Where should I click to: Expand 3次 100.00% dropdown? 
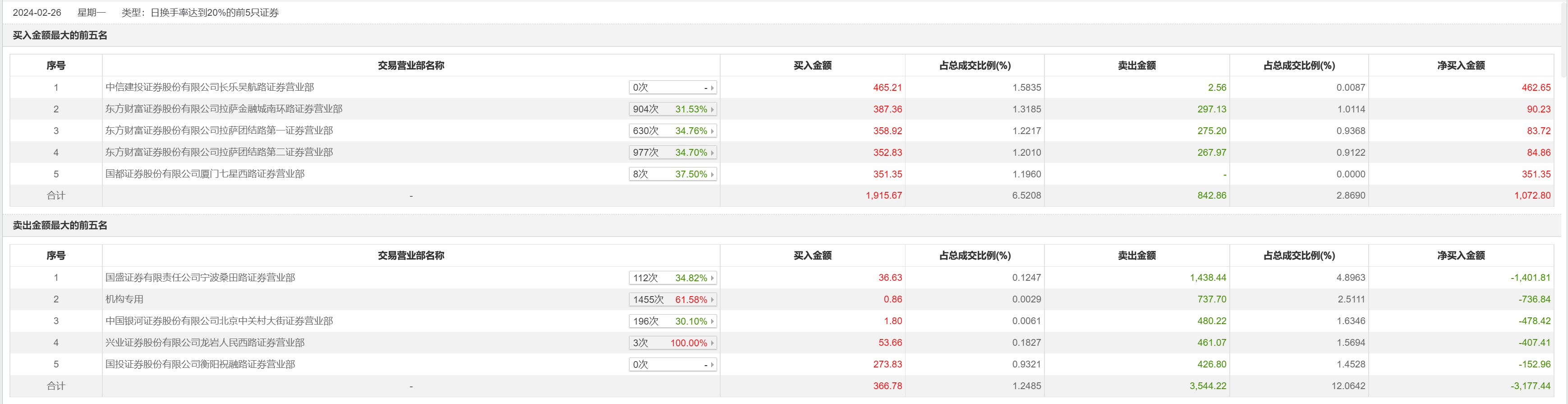pos(672,343)
